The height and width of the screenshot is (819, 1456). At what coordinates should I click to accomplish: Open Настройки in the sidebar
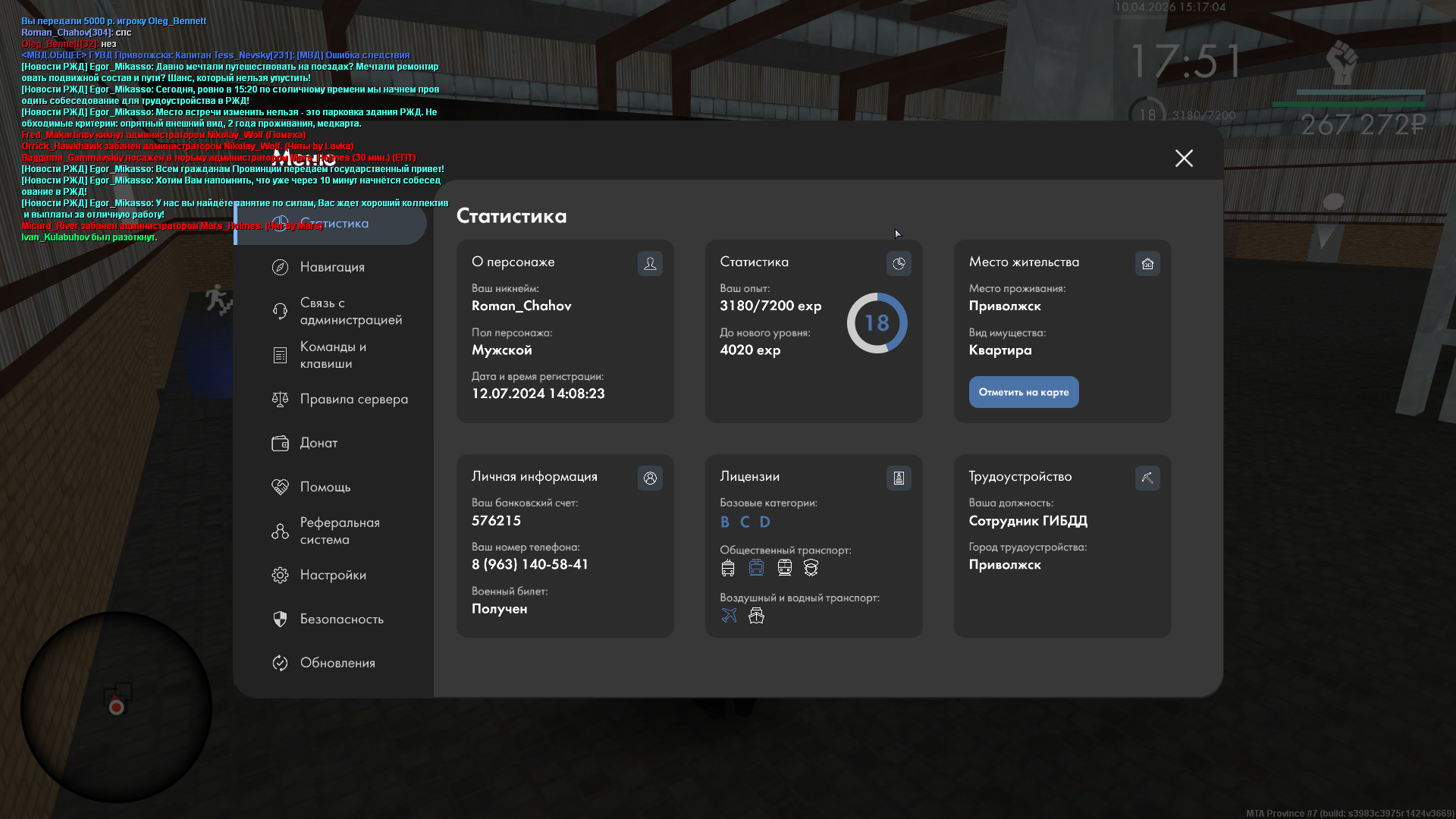[x=332, y=575]
